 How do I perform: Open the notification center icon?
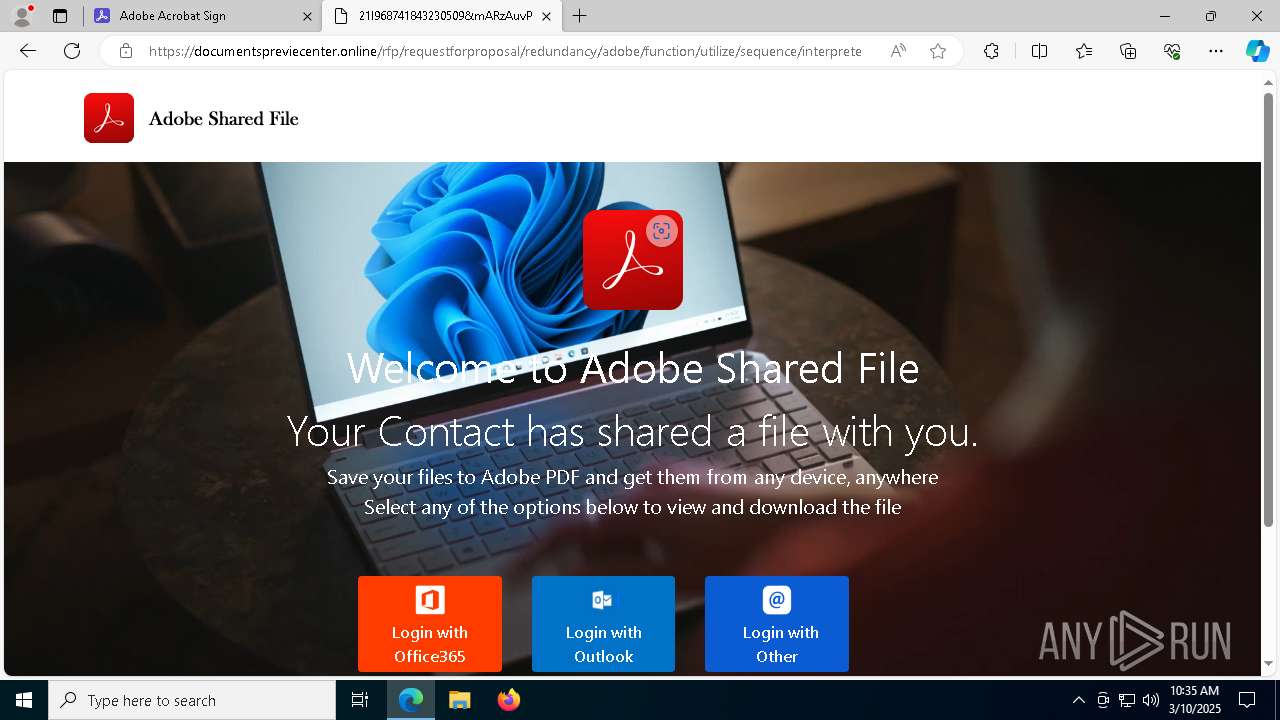click(x=1247, y=700)
